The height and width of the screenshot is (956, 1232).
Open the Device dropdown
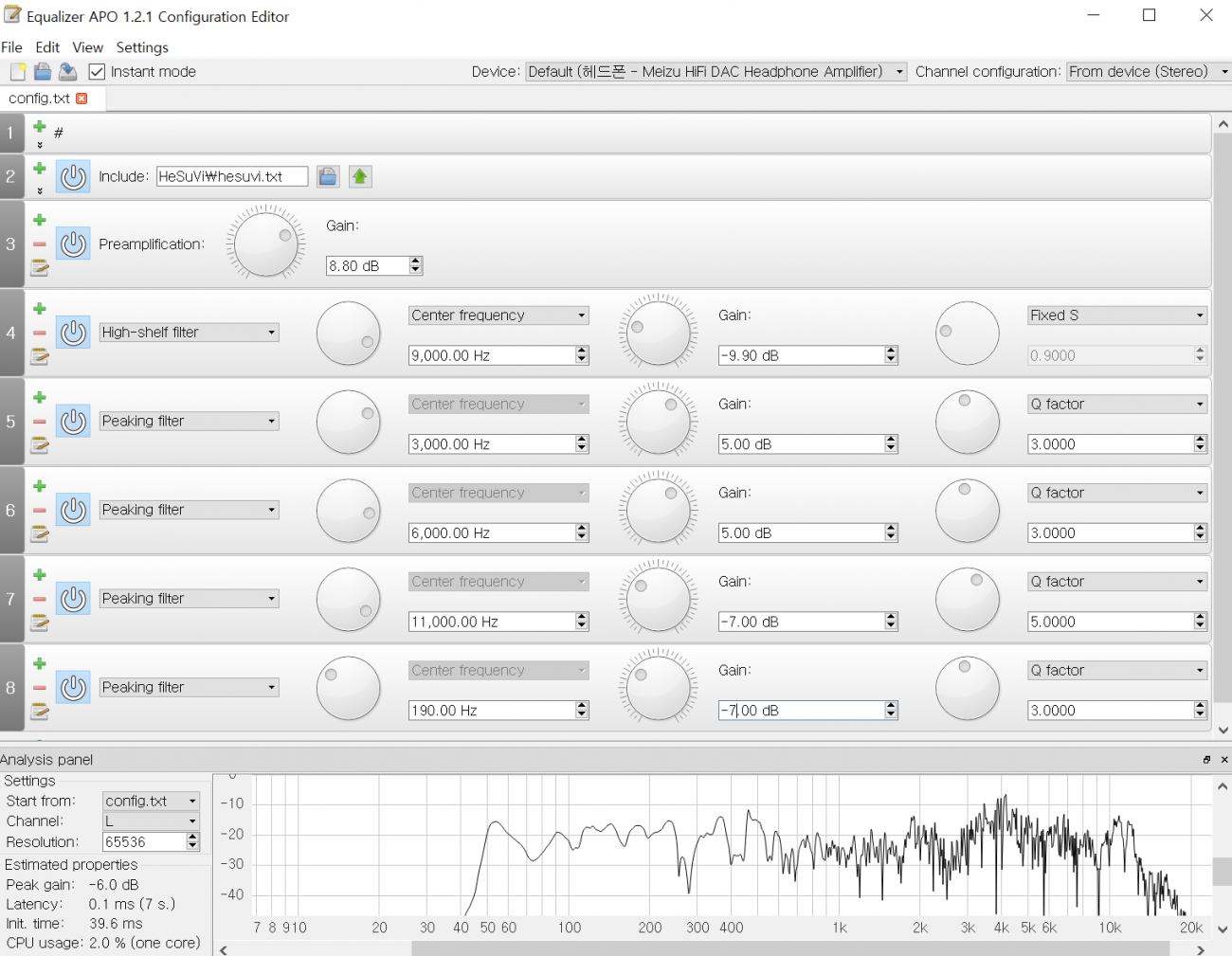click(716, 72)
